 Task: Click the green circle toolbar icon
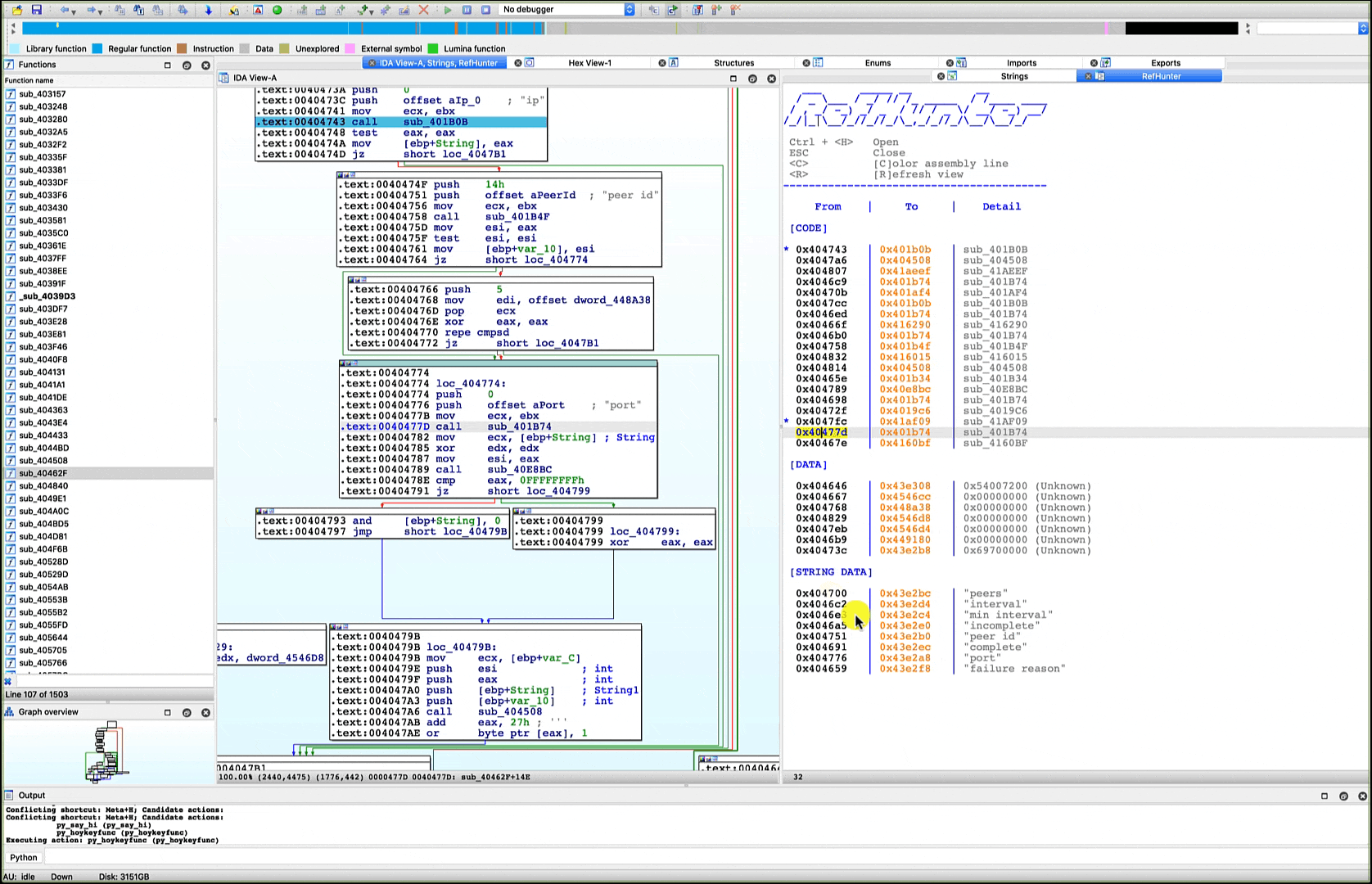(x=277, y=10)
